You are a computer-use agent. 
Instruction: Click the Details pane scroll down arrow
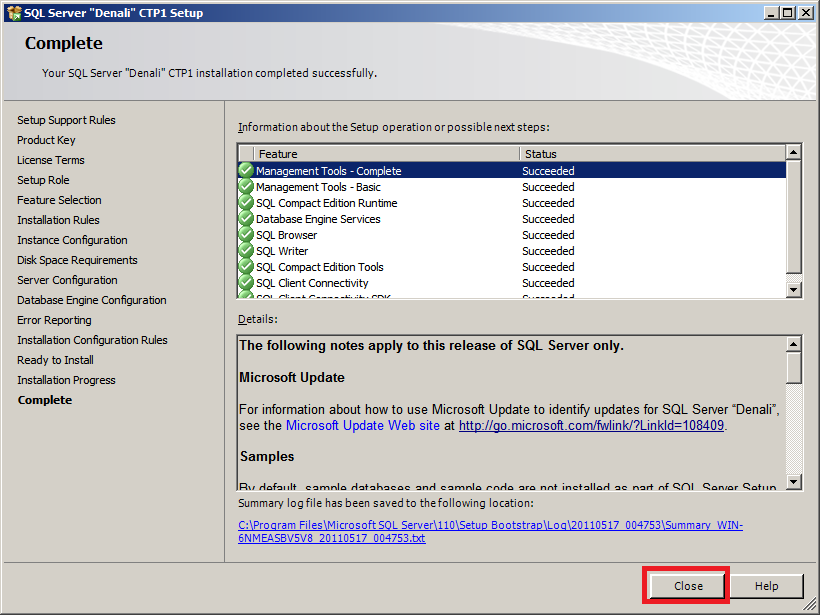[x=793, y=482]
